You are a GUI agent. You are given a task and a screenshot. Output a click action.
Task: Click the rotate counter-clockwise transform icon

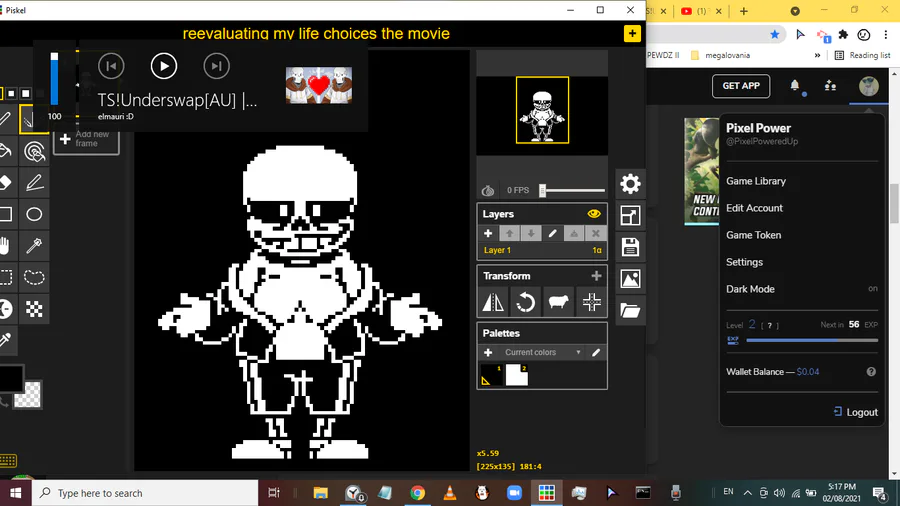coord(525,302)
